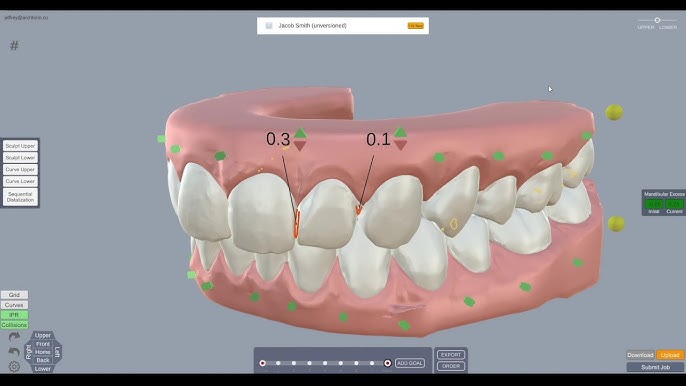Image resolution: width=686 pixels, height=386 pixels.
Task: Click the Submit Job button
Action: (x=655, y=367)
